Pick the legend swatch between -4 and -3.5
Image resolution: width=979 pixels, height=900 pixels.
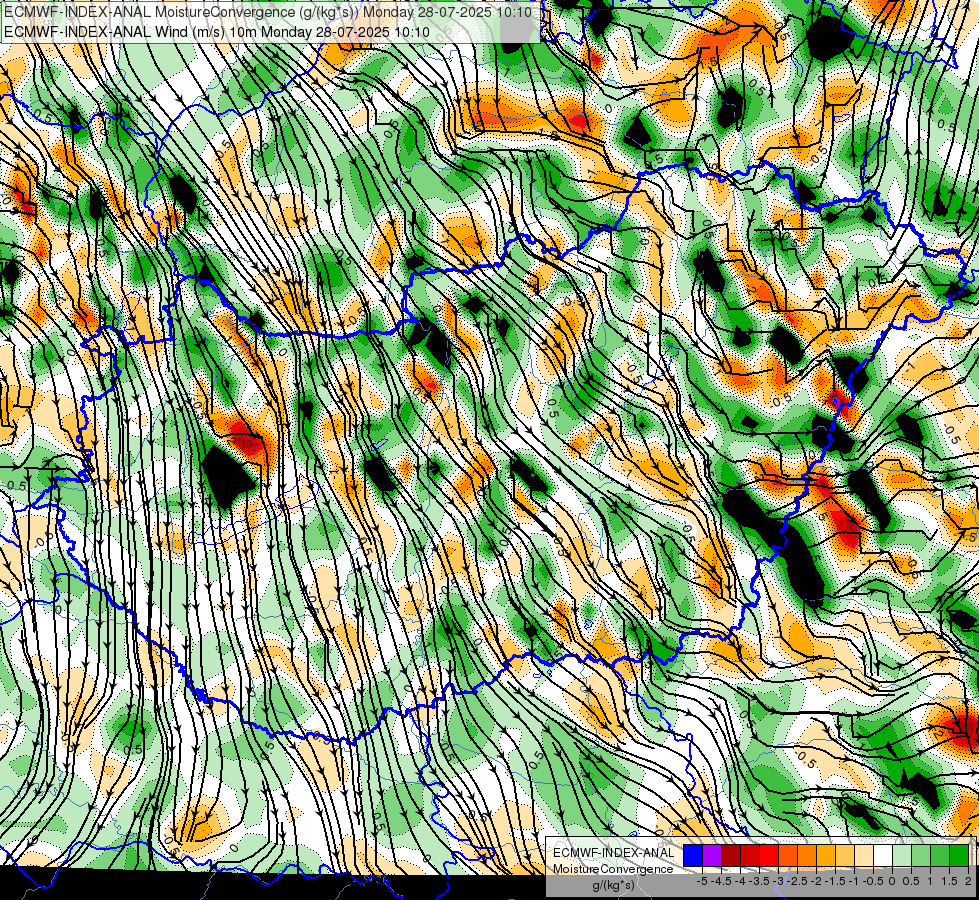[x=750, y=855]
